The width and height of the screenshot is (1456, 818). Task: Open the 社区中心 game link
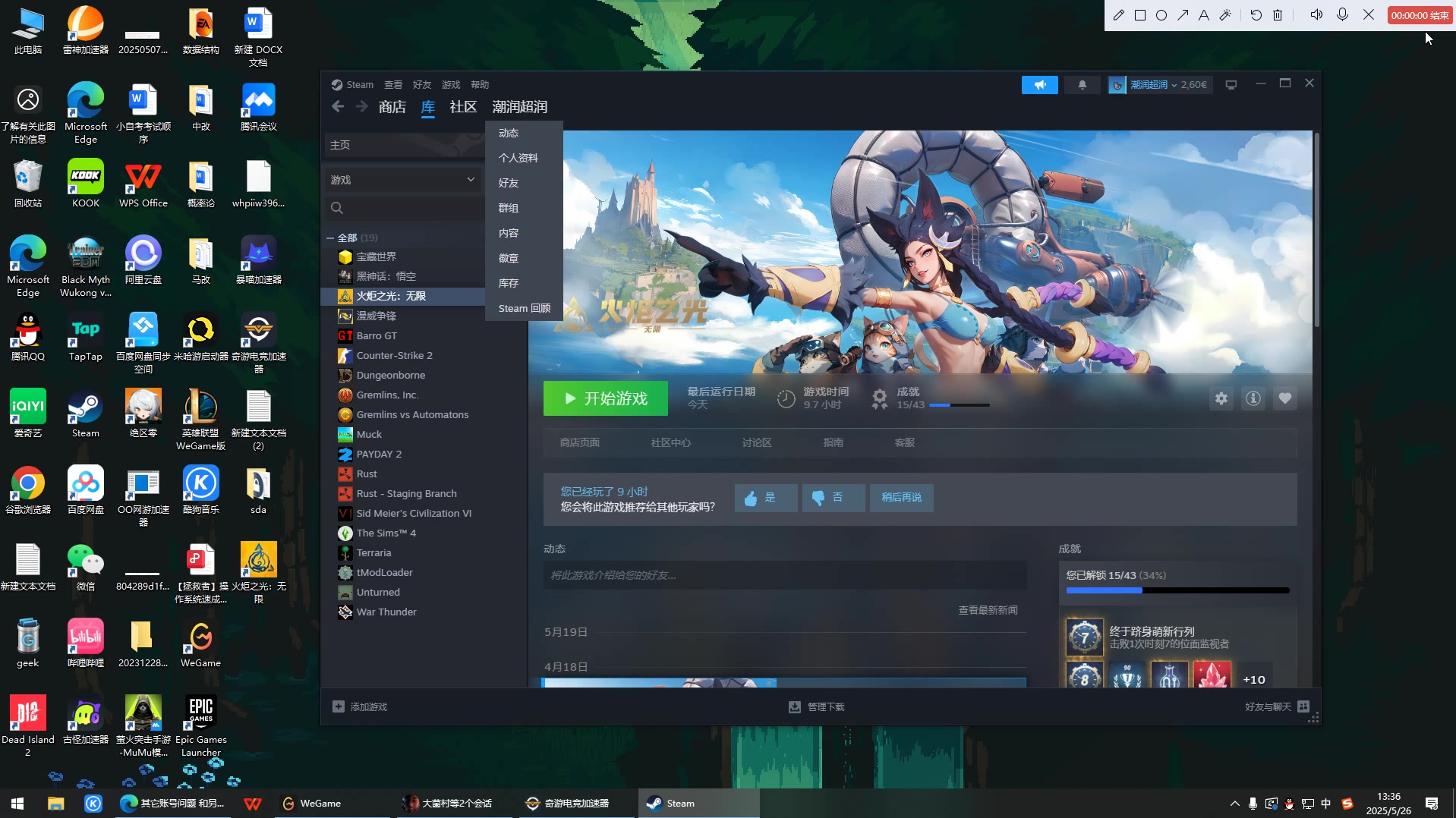[x=670, y=442]
